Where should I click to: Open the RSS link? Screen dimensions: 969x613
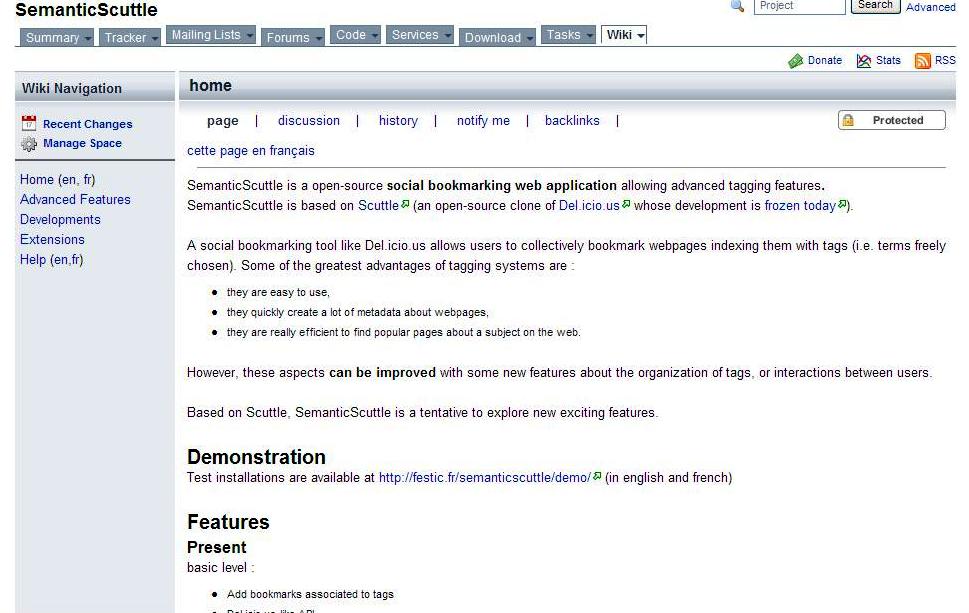pos(945,61)
